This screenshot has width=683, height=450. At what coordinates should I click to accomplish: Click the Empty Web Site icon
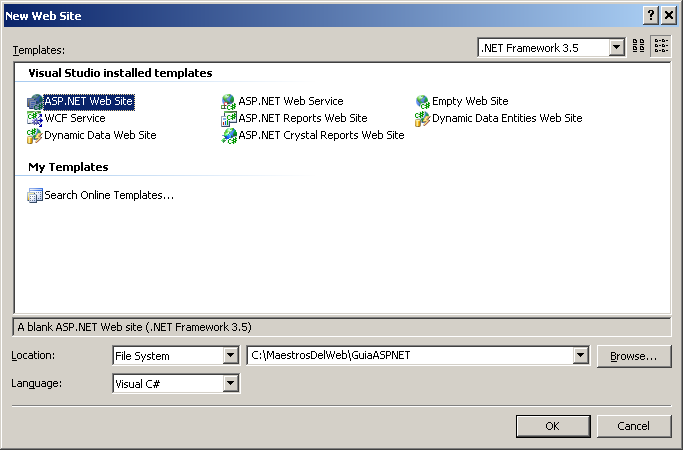pyautogui.click(x=423, y=102)
